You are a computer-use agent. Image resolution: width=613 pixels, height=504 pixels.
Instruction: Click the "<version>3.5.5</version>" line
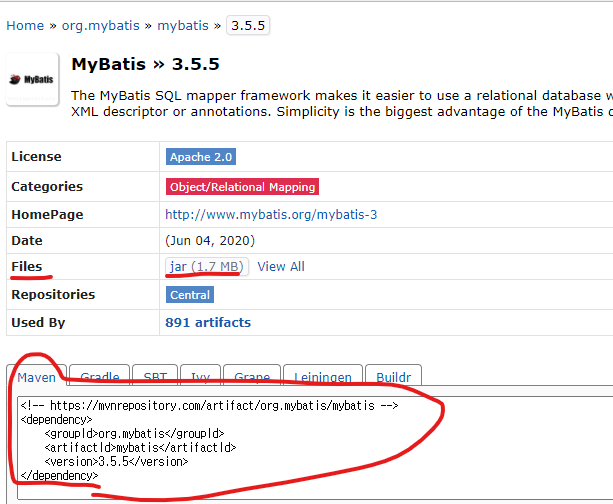[x=117, y=462]
